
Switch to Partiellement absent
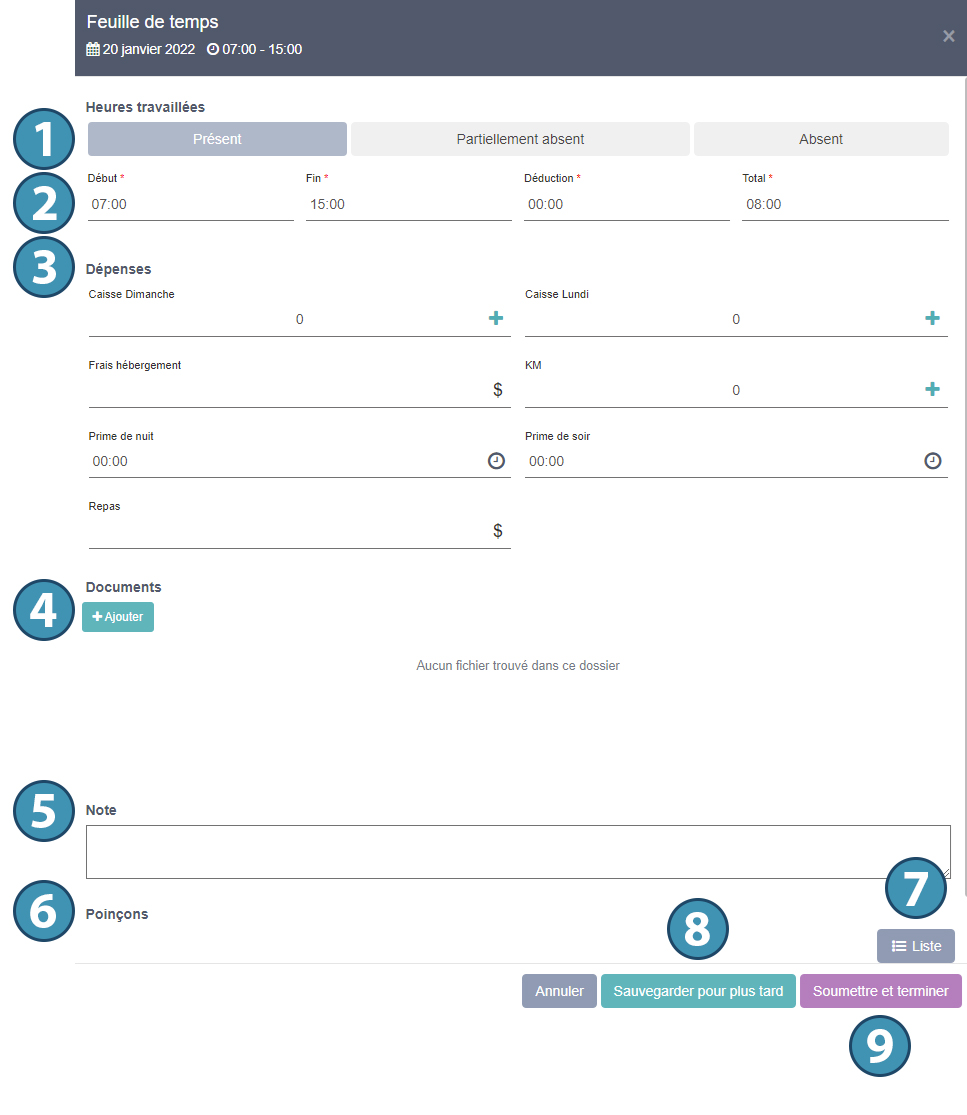coord(520,139)
